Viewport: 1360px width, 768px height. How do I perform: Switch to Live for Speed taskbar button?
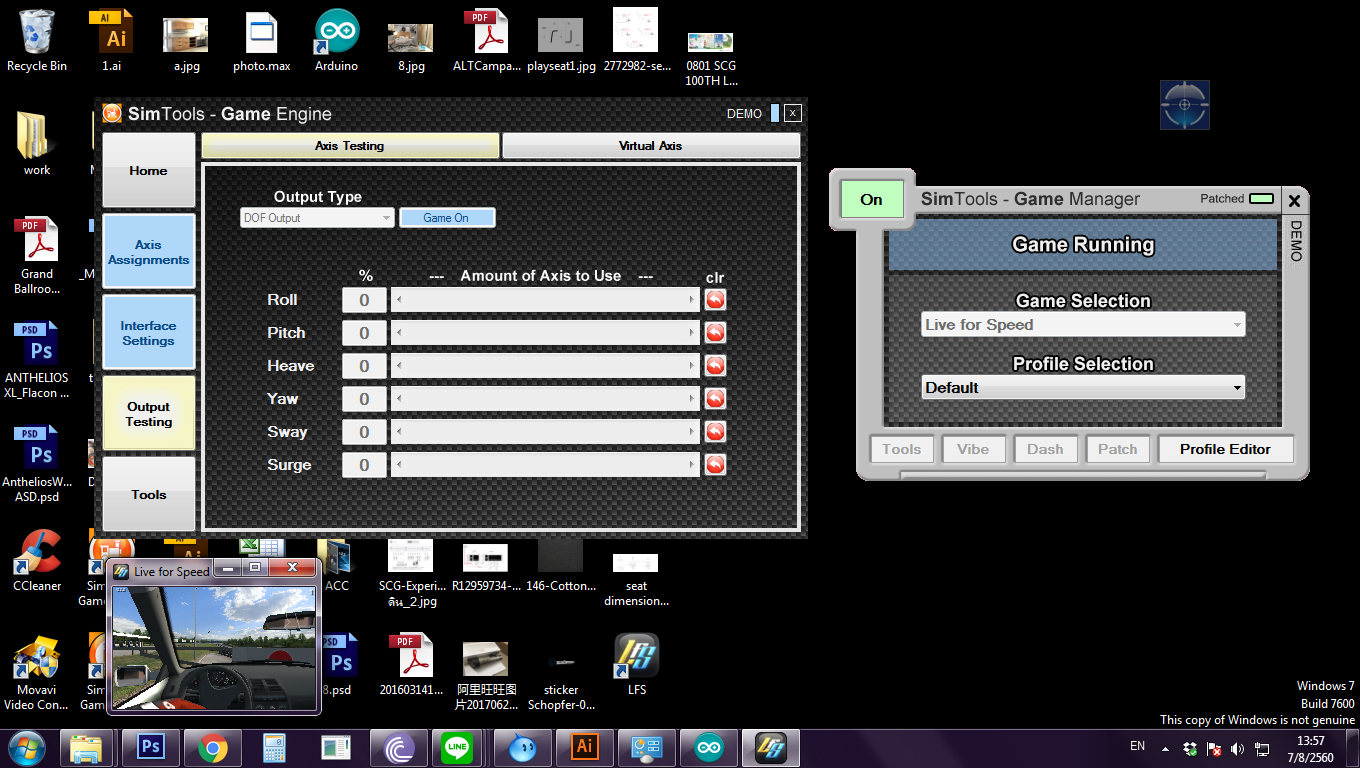(x=771, y=747)
